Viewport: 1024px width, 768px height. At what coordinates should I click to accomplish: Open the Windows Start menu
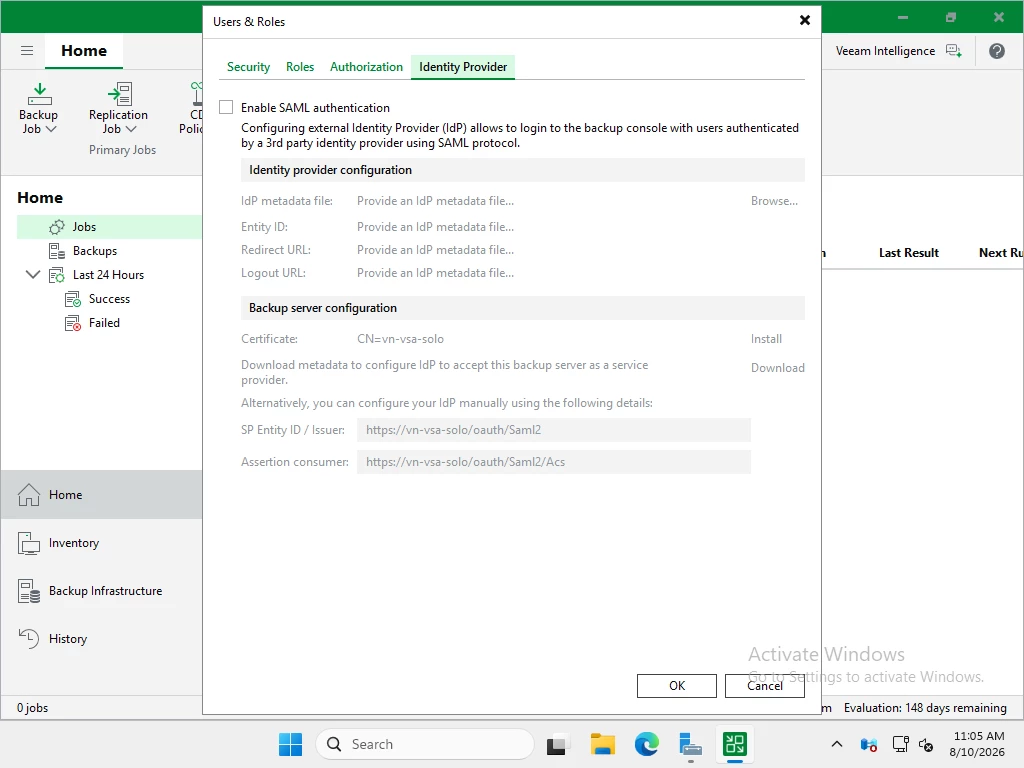coord(290,744)
